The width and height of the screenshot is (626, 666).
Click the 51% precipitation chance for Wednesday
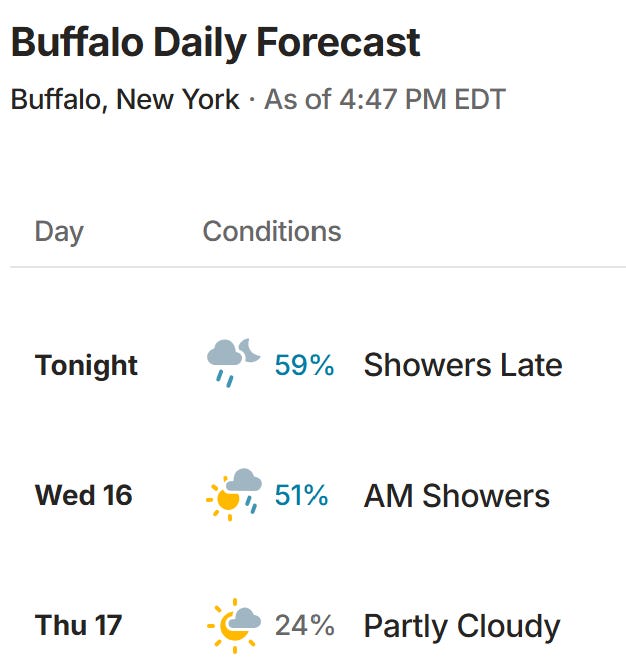coord(301,495)
